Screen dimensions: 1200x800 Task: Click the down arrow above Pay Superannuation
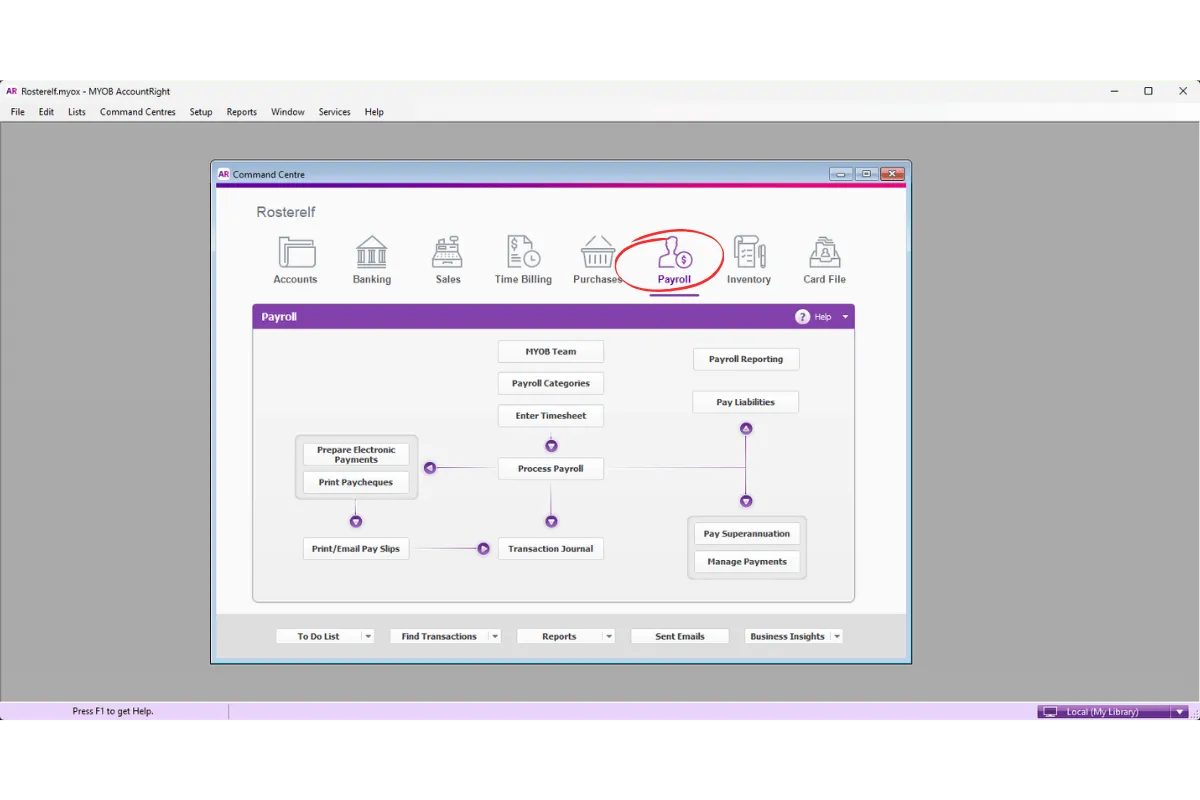coord(746,501)
